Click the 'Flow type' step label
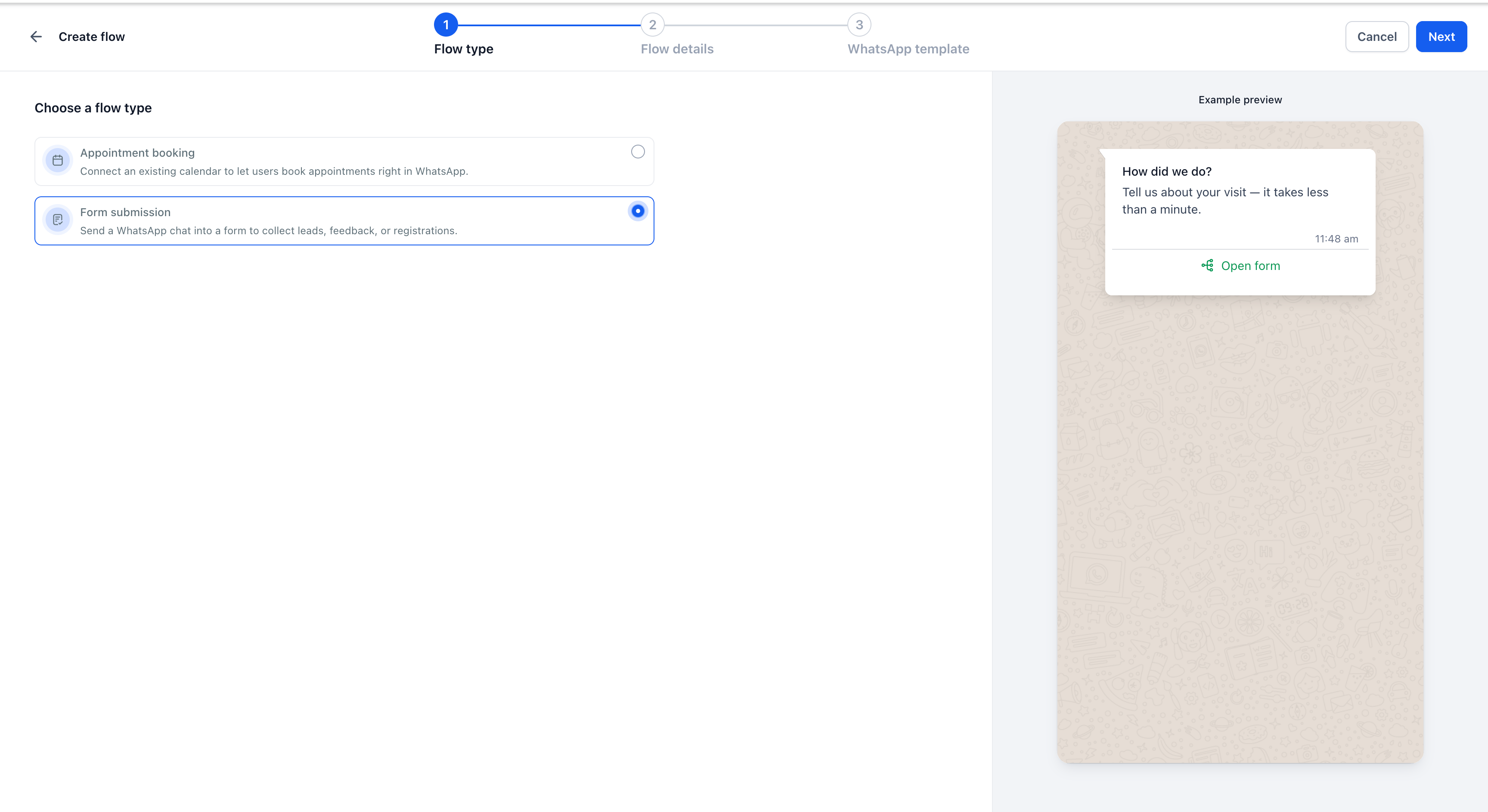 tap(464, 49)
